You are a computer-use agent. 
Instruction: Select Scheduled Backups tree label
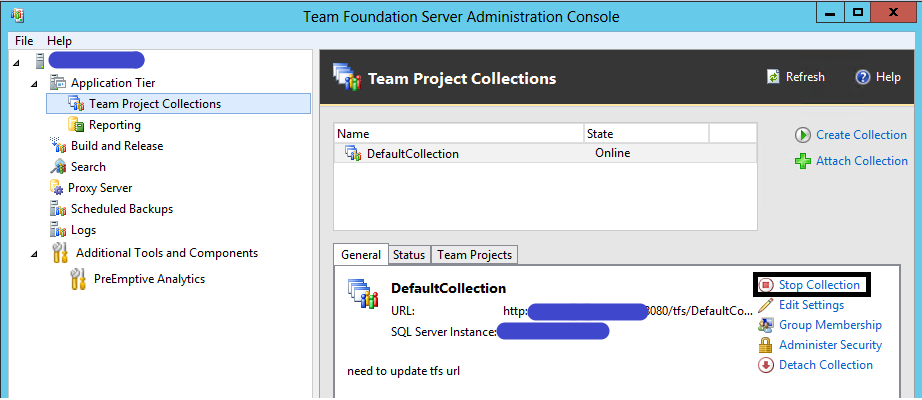(x=122, y=209)
